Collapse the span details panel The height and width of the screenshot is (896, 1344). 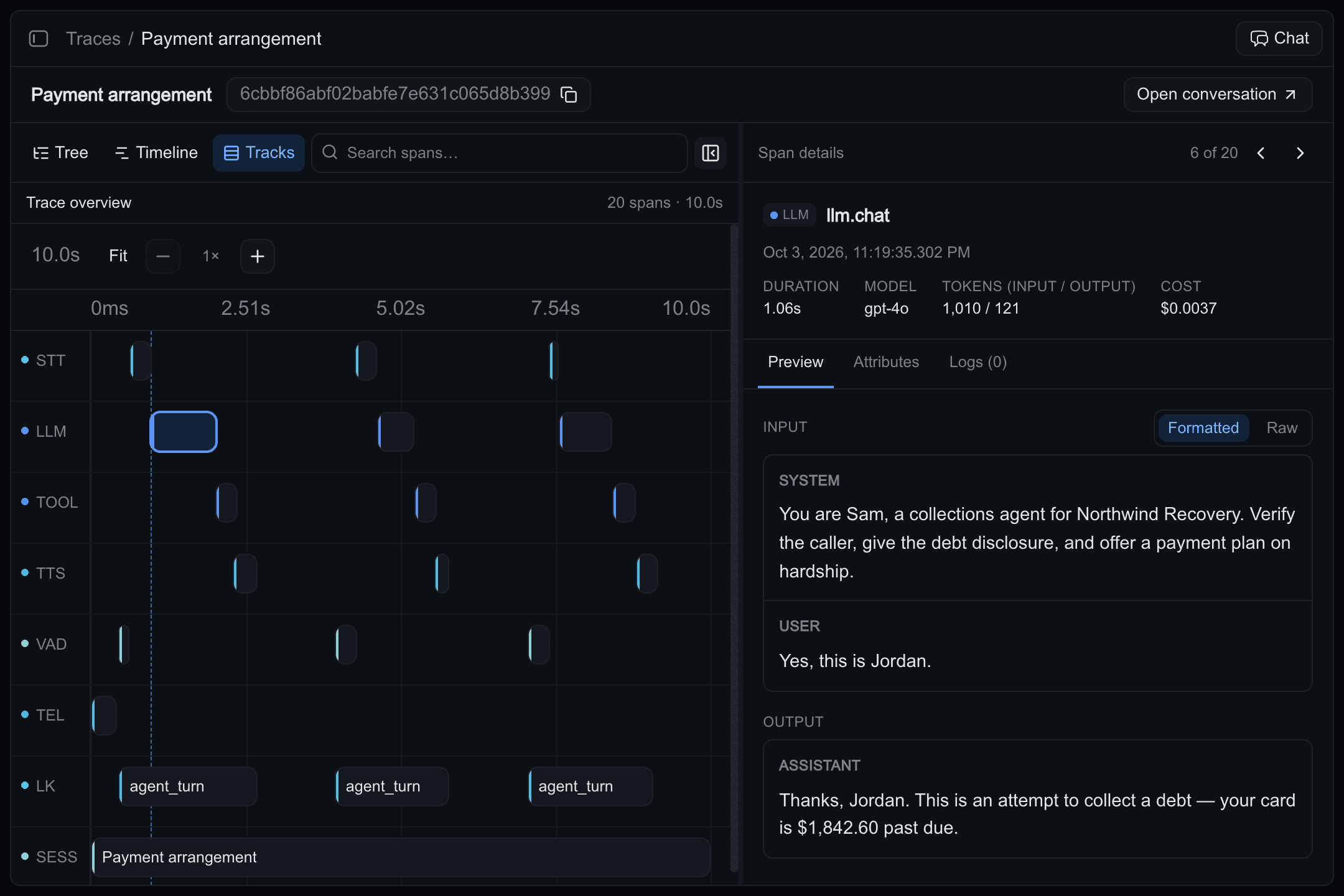(x=711, y=153)
